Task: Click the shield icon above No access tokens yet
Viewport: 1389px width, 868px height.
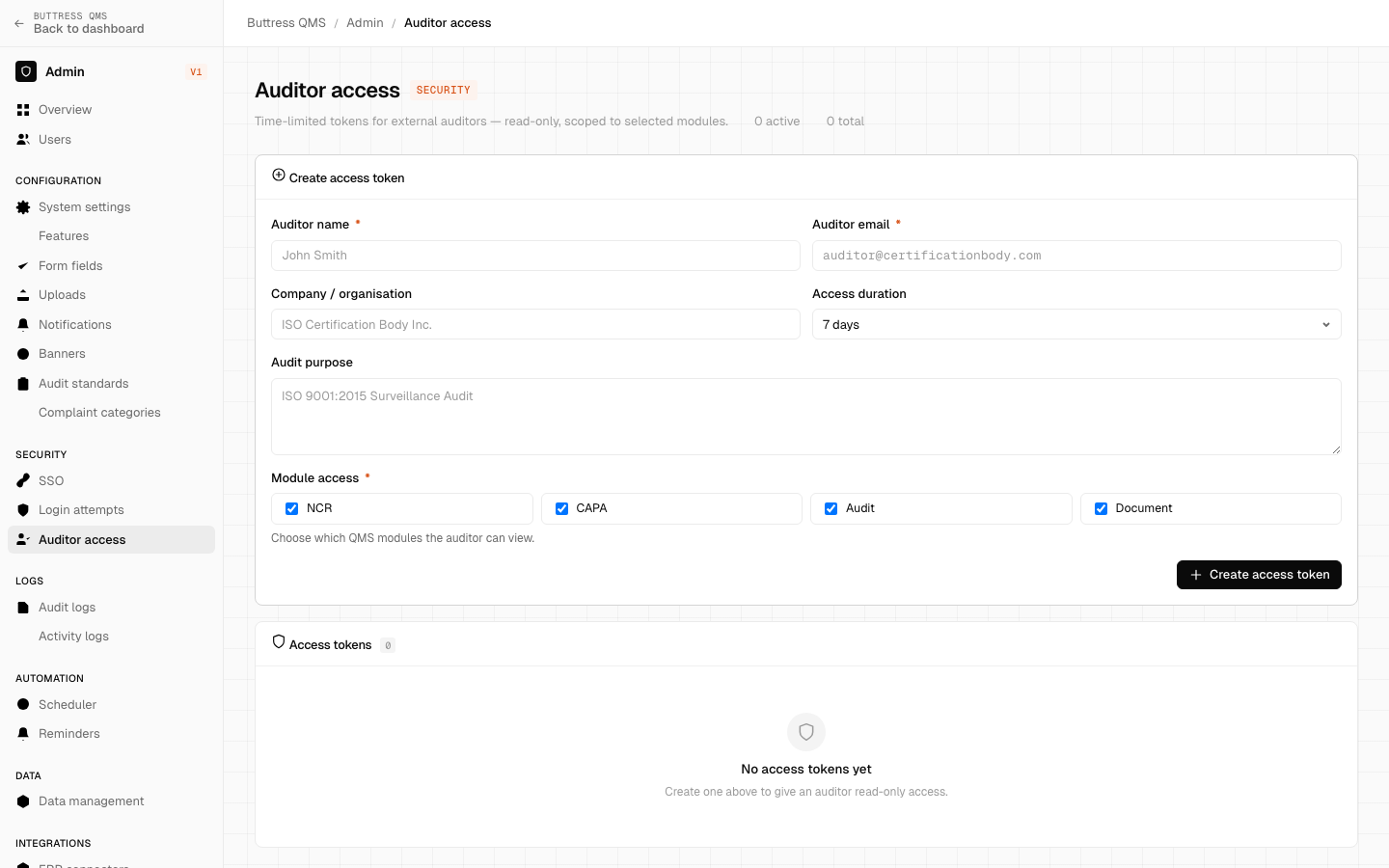Action: pos(806,732)
